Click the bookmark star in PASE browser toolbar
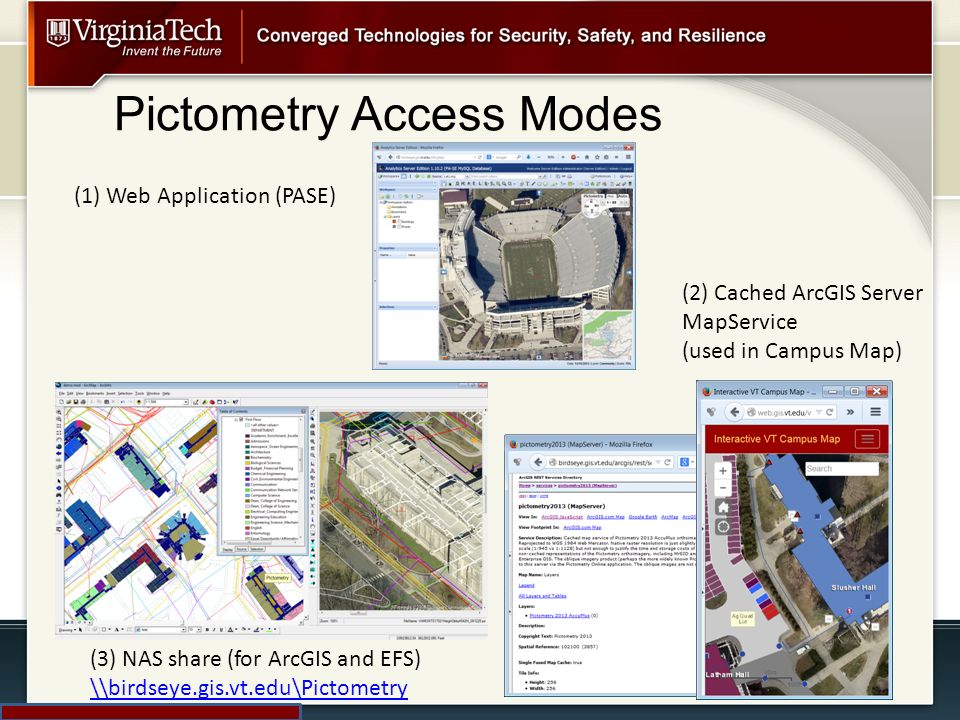Image resolution: width=960 pixels, height=720 pixels. pos(597,157)
